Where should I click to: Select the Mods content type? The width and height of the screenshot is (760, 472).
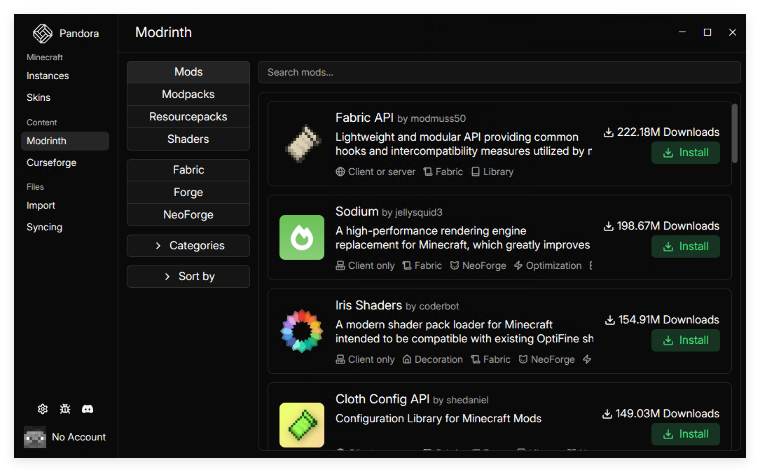tap(189, 72)
